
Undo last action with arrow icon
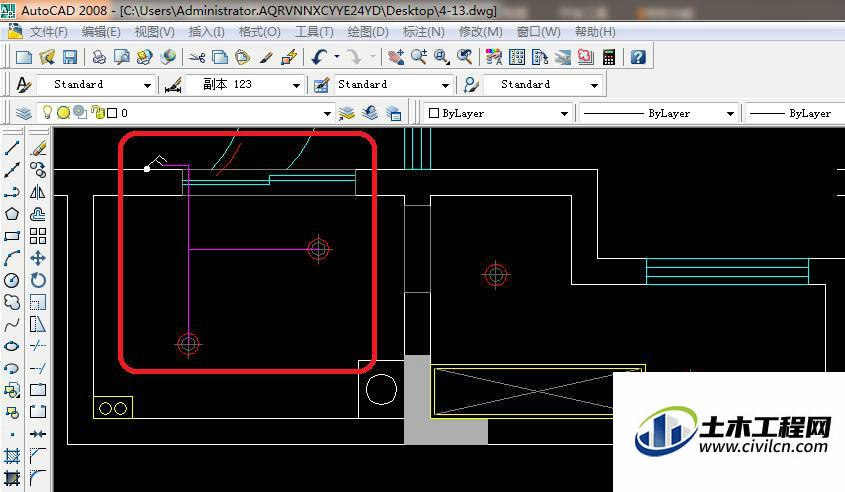pos(319,57)
